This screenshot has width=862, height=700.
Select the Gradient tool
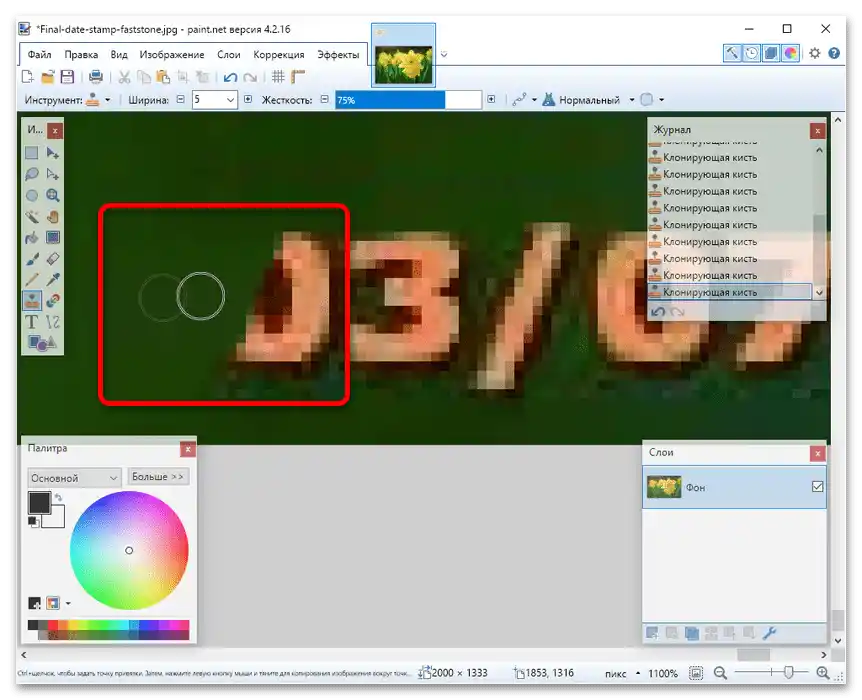pos(53,238)
